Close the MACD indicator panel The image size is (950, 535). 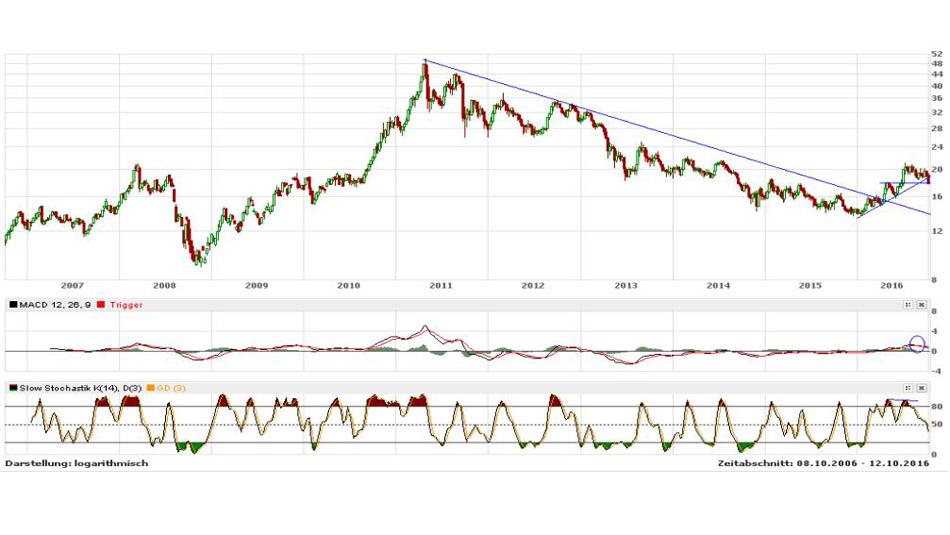coord(921,304)
